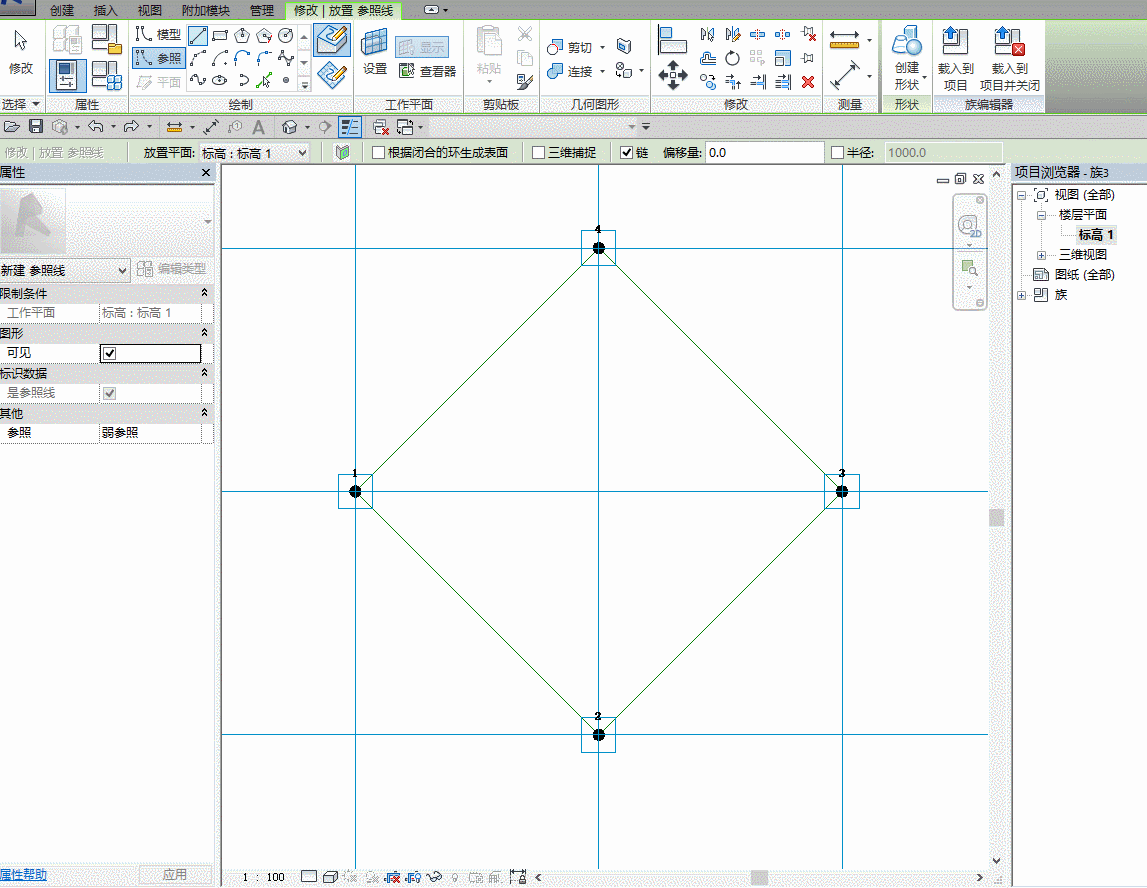The image size is (1147, 888).
Task: Click the 偏移量 offset input field
Action: pyautogui.click(x=764, y=153)
